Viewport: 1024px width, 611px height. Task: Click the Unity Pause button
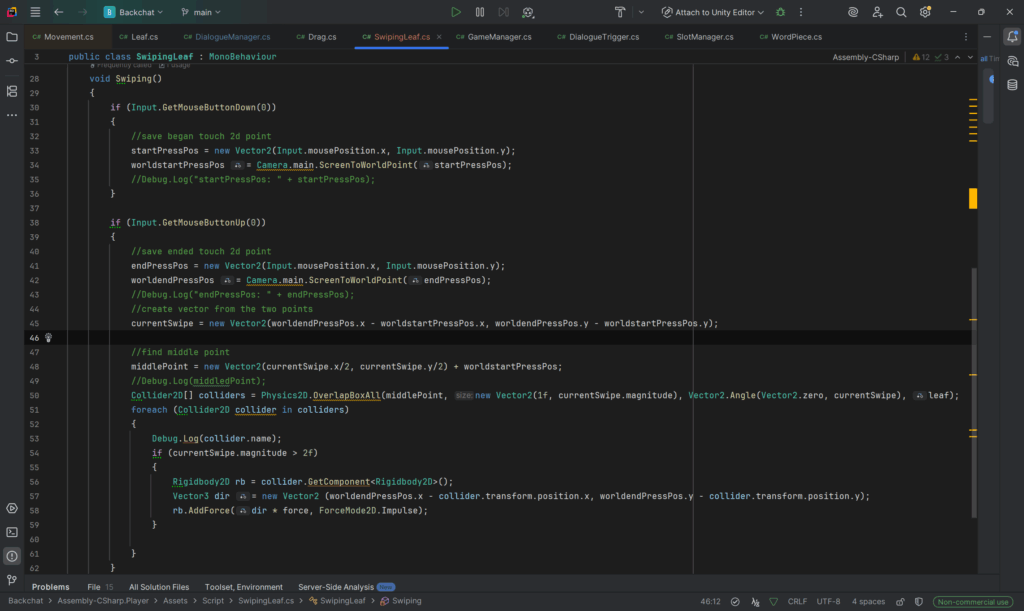point(480,12)
